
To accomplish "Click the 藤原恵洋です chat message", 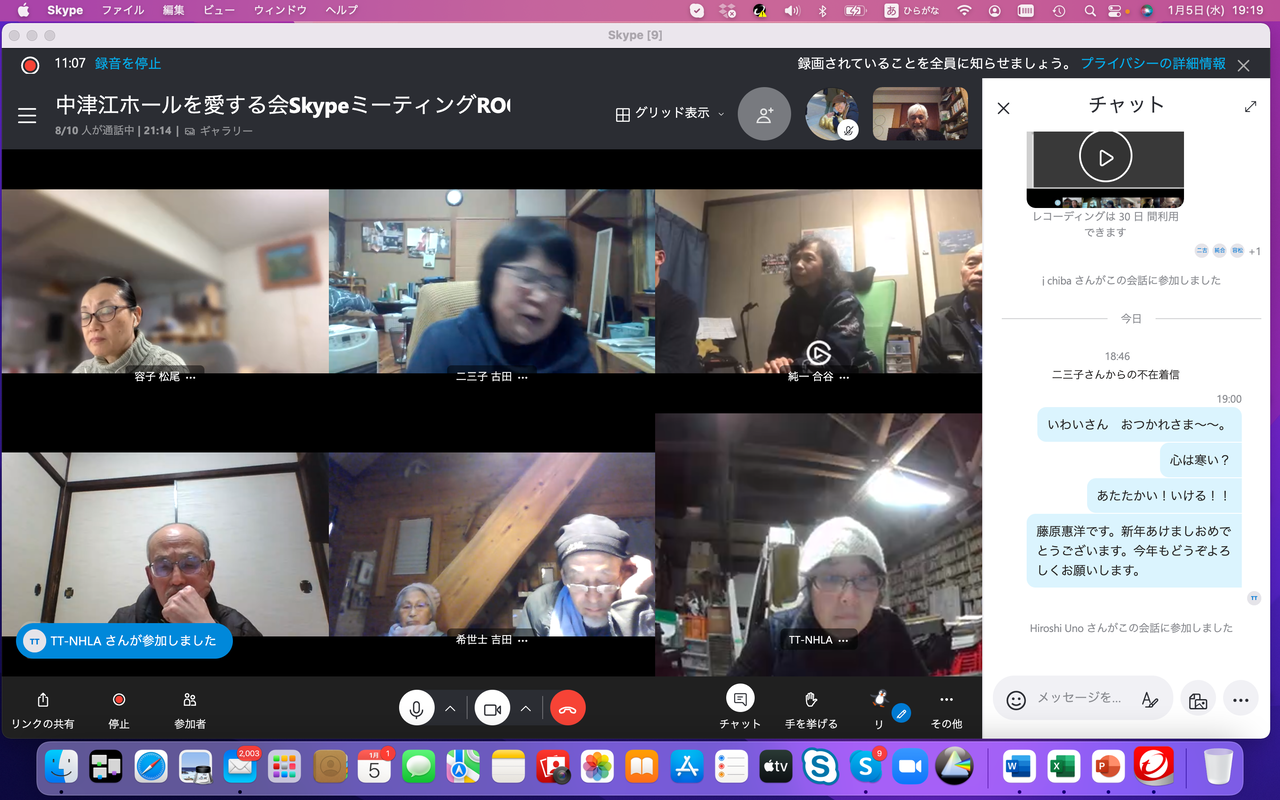I will click(1134, 551).
